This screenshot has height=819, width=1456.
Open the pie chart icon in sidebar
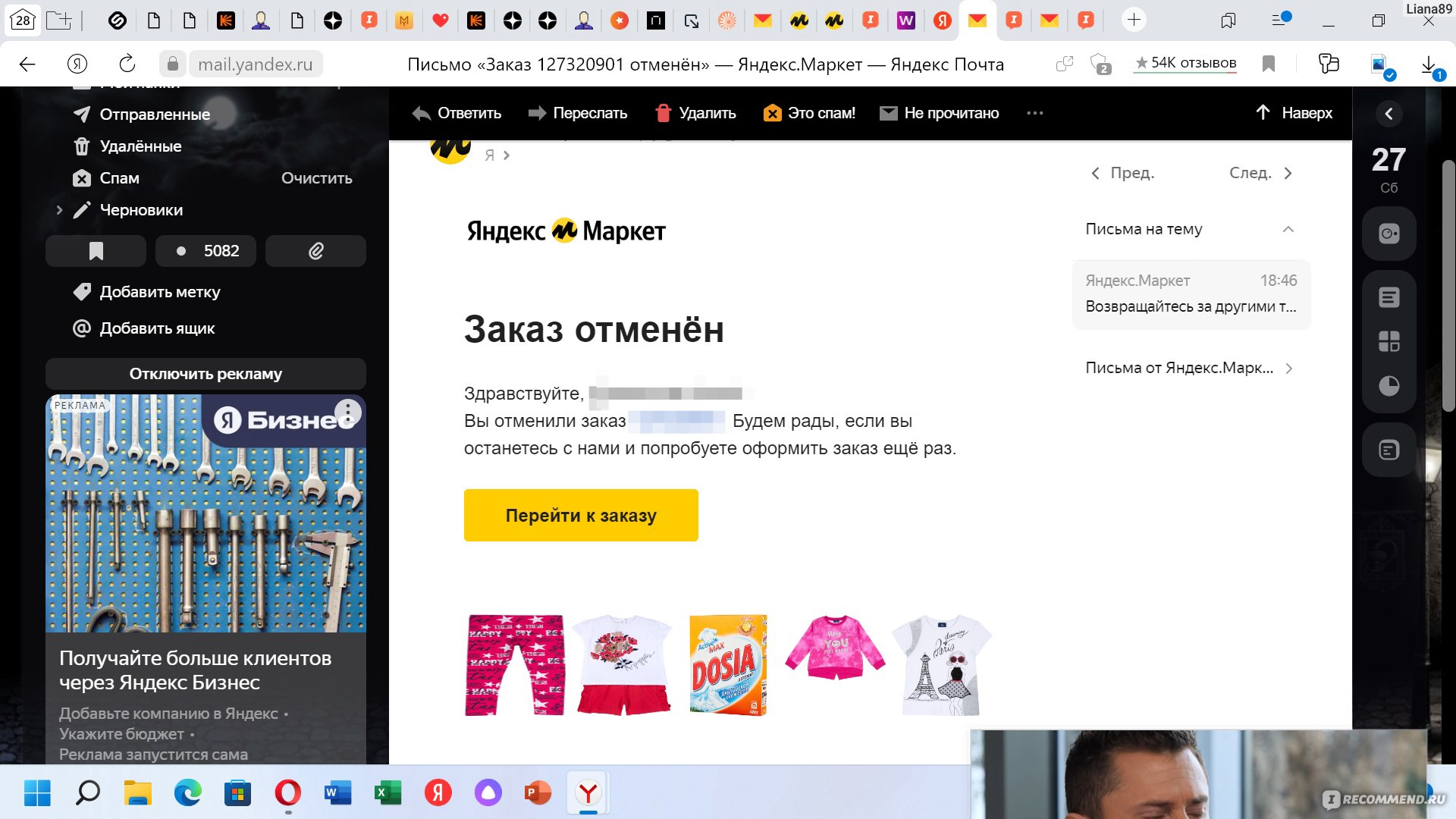coord(1389,386)
